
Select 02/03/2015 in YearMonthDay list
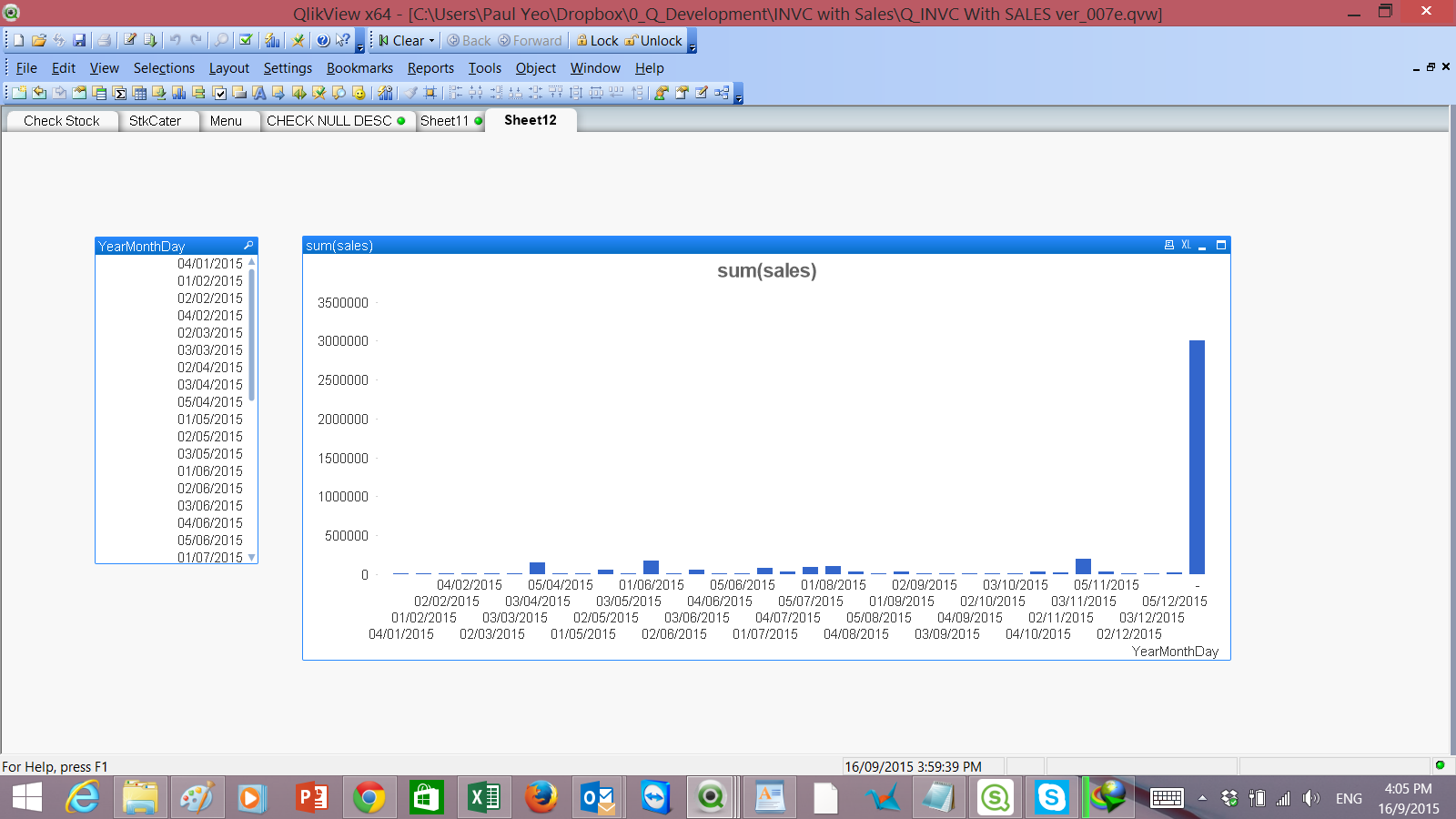click(x=172, y=333)
